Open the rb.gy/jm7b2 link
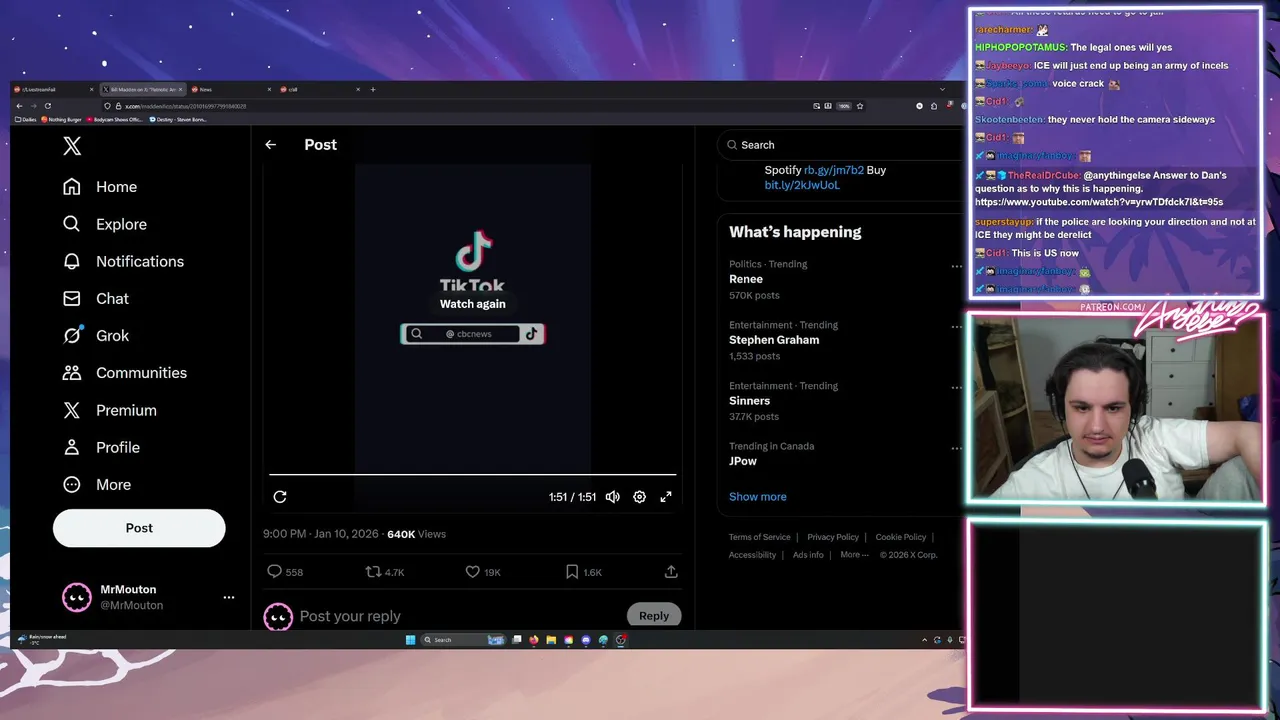Viewport: 1280px width, 720px height. [834, 170]
